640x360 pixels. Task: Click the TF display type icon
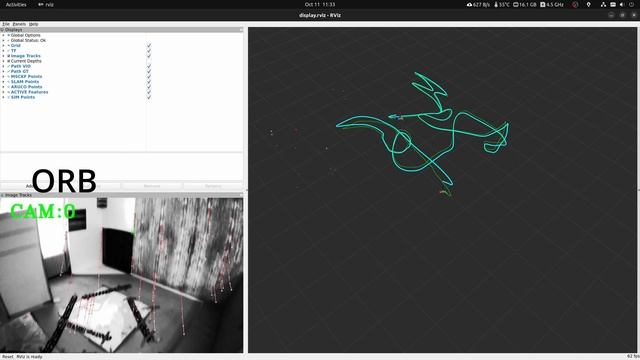(x=9, y=51)
